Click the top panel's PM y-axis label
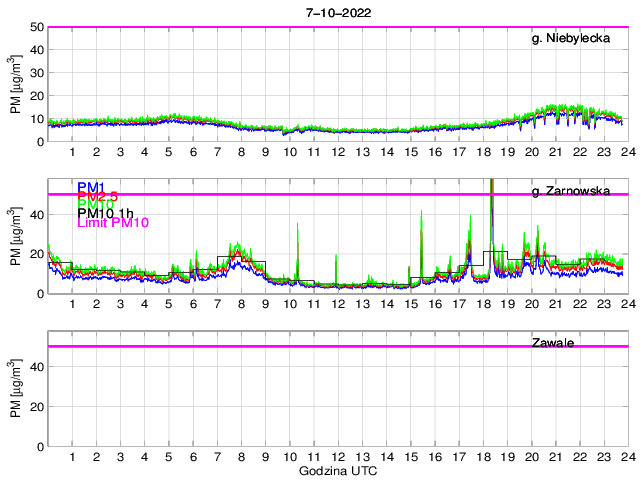 17,85
